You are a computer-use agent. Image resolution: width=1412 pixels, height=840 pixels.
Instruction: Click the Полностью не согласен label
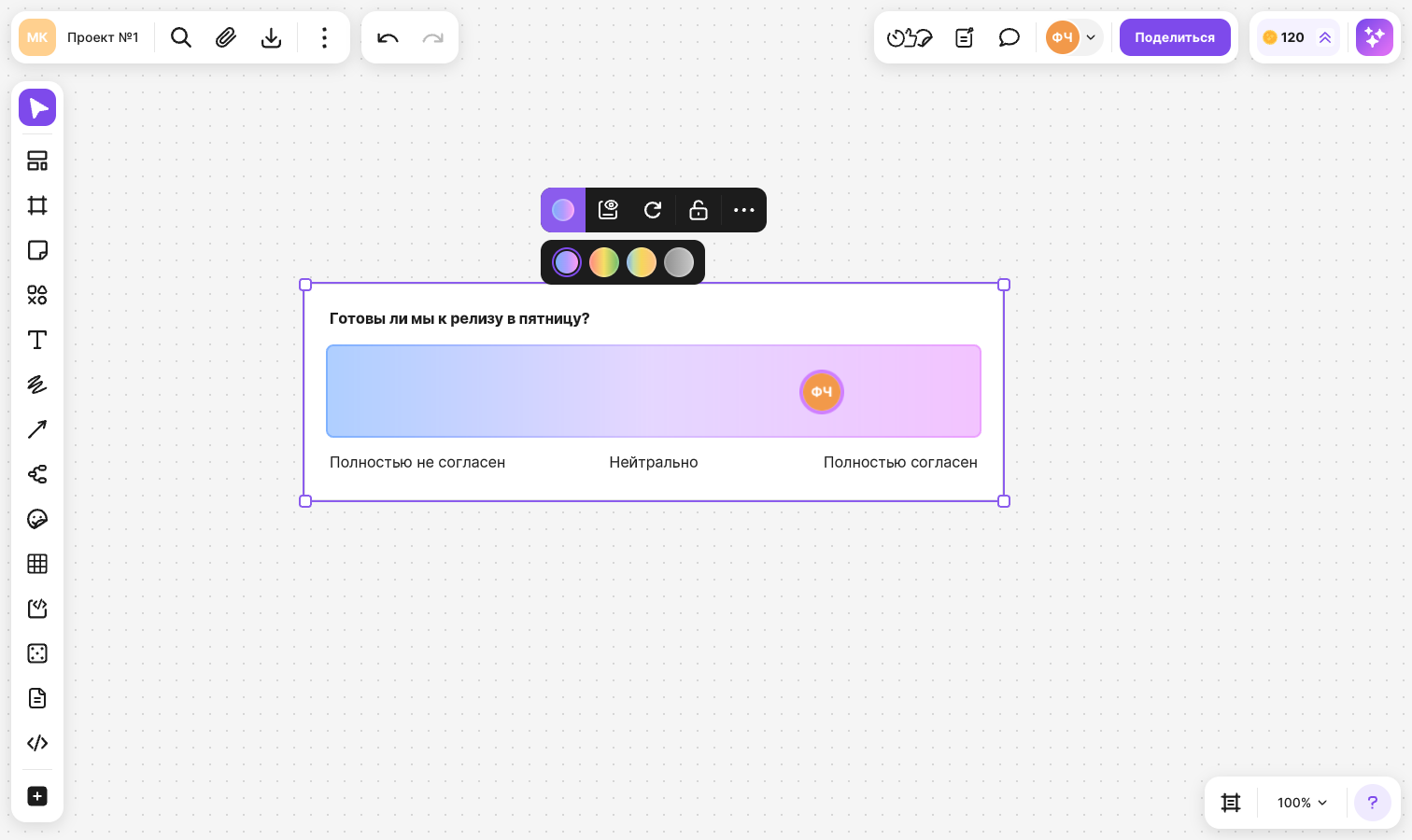[417, 462]
